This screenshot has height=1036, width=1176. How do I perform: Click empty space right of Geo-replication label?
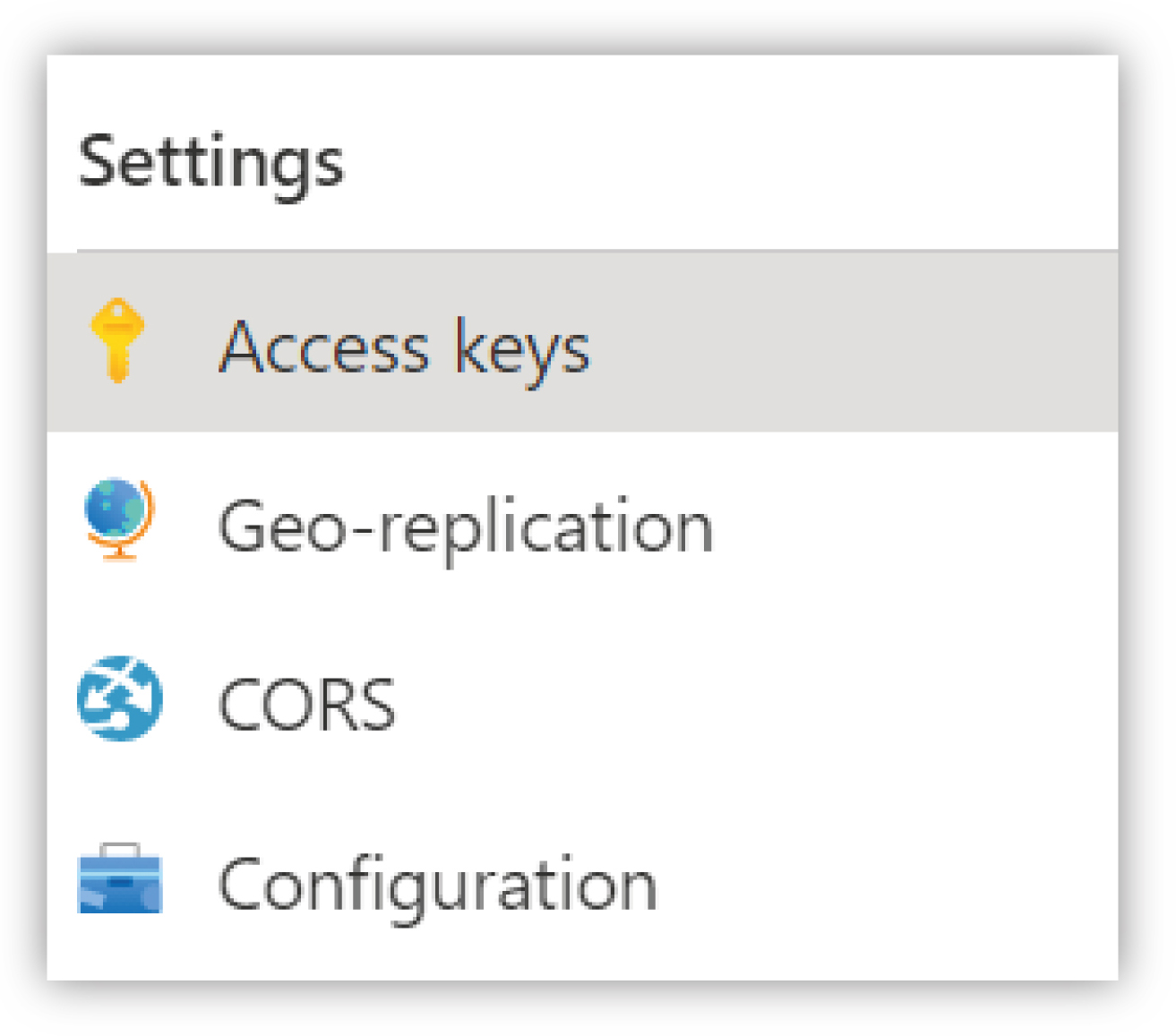pos(914,521)
